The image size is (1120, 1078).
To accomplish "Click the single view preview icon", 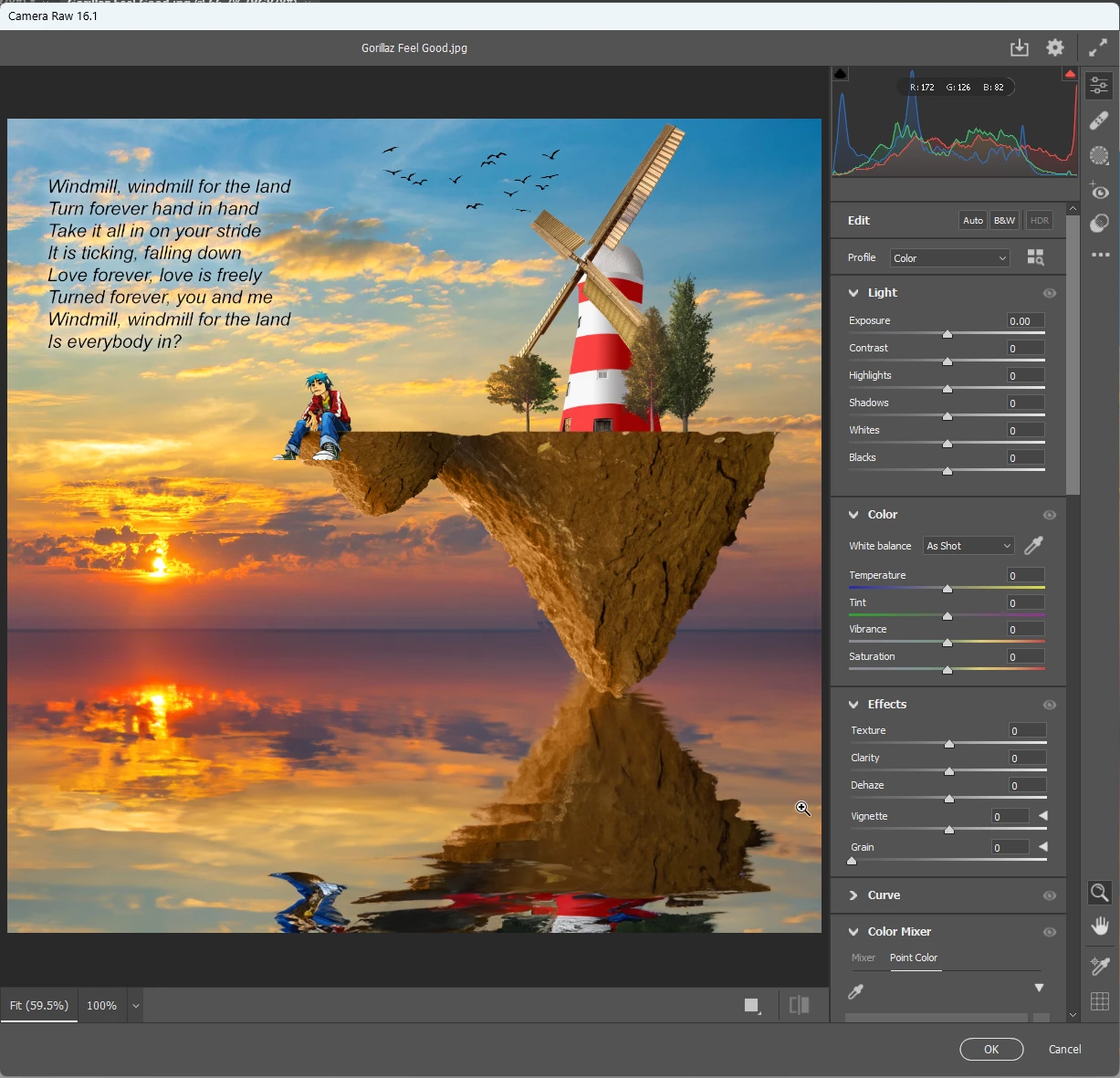I will click(x=752, y=1005).
